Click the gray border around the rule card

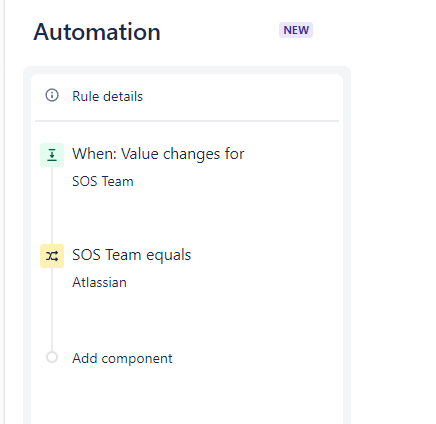[347, 233]
